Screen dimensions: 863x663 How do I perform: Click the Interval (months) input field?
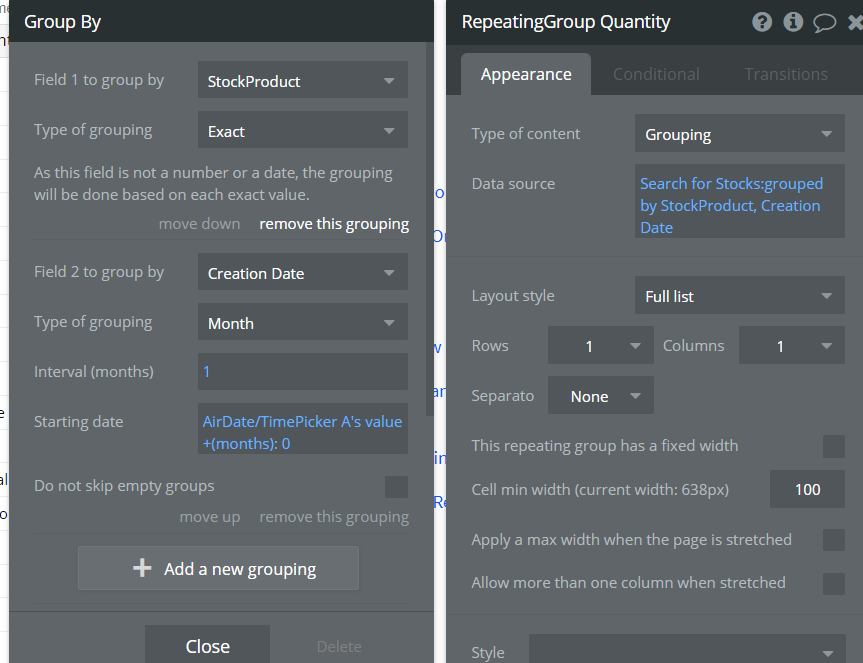point(302,371)
